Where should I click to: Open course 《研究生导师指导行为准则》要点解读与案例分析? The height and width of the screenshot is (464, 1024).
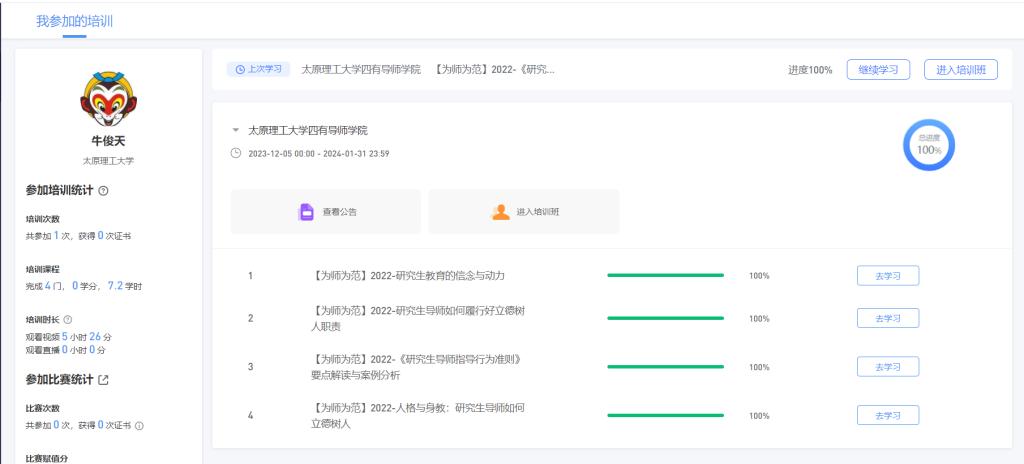pos(419,366)
